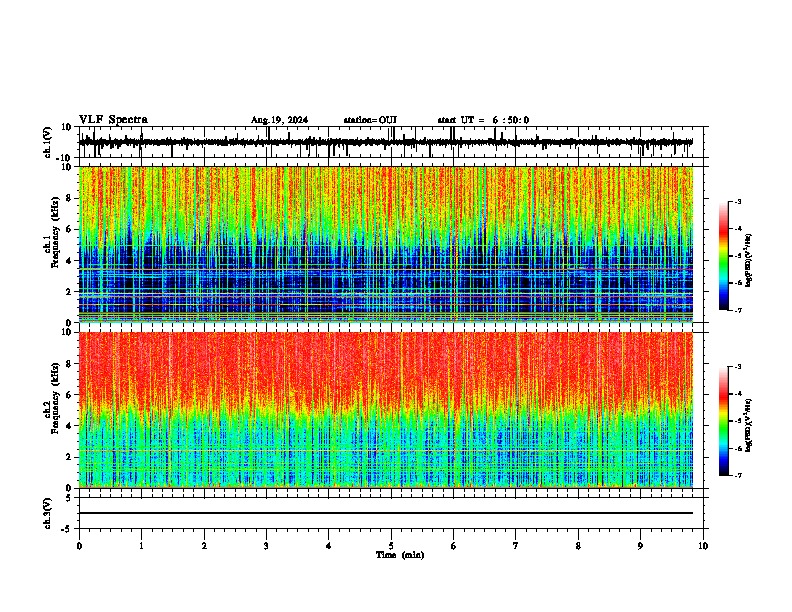This screenshot has width=792, height=612.
Task: Click the ch.1 PSD color scale bar
Action: 724,256
